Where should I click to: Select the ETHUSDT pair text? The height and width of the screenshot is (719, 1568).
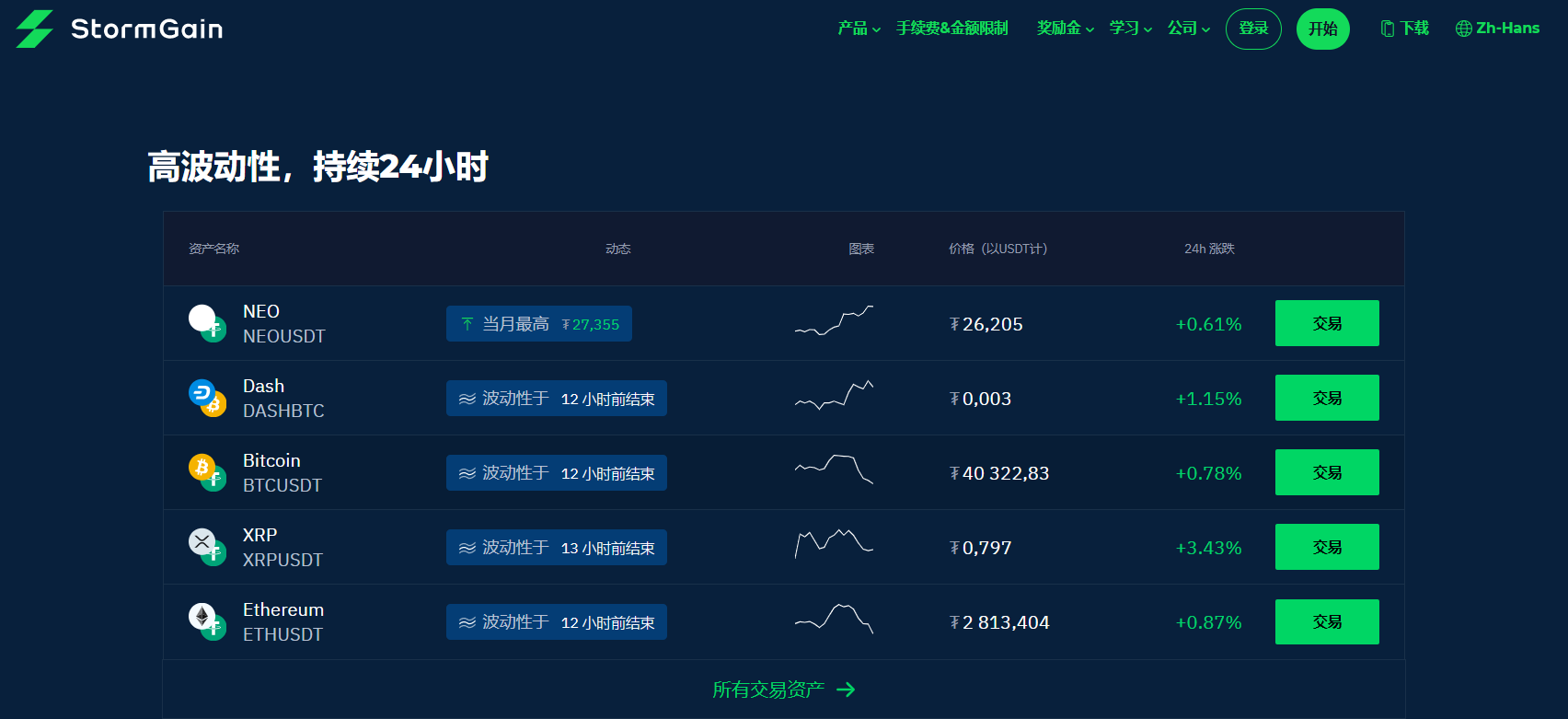tap(282, 635)
